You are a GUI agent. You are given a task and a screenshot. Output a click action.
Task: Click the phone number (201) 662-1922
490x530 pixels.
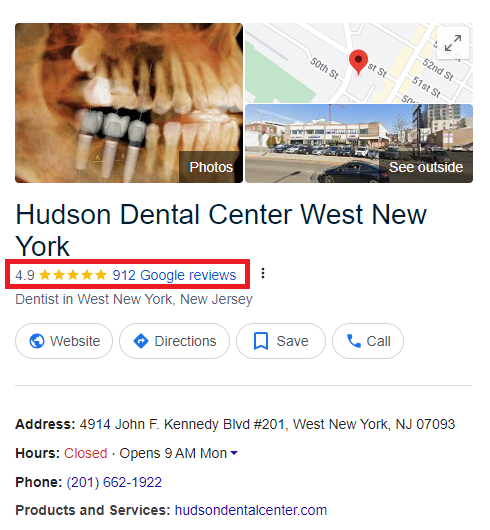[x=114, y=482]
